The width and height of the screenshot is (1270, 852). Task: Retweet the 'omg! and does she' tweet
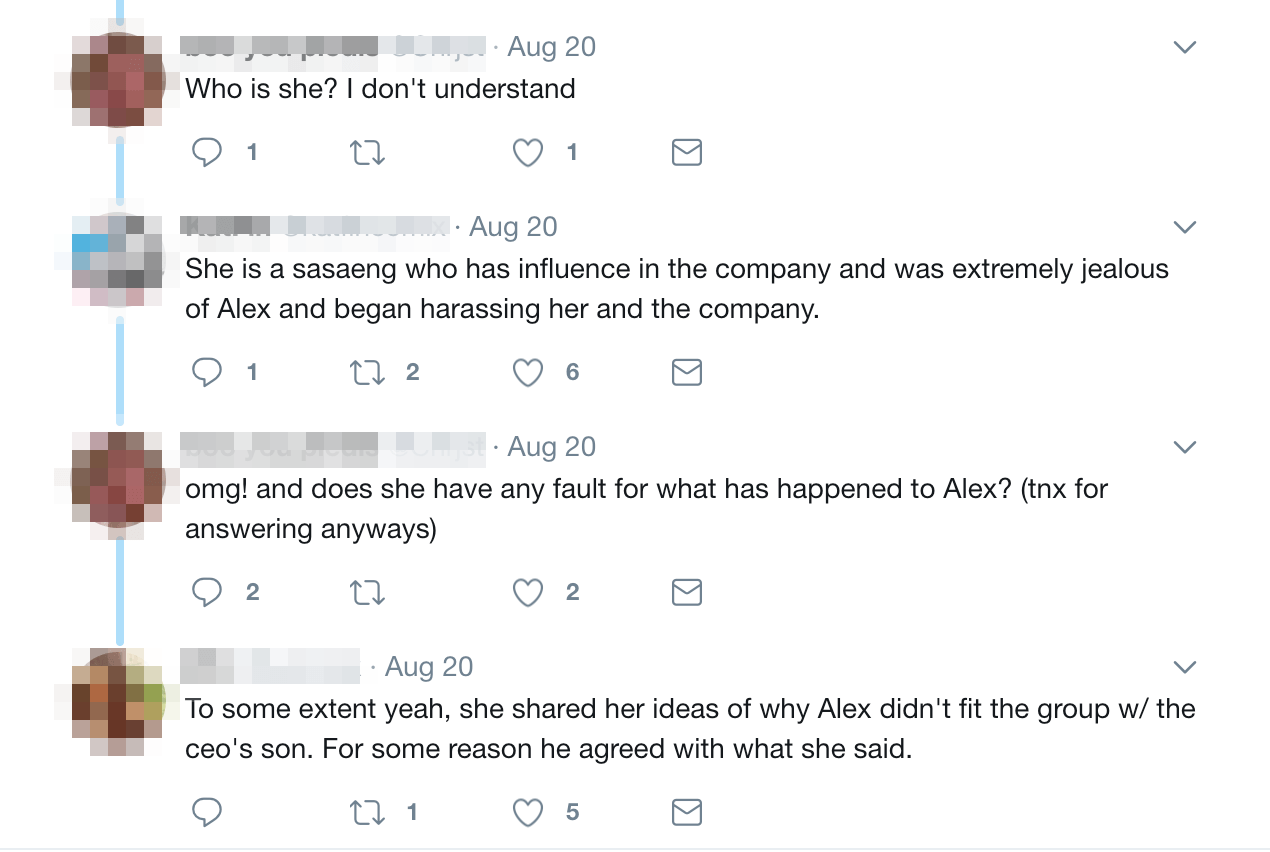[x=367, y=593]
